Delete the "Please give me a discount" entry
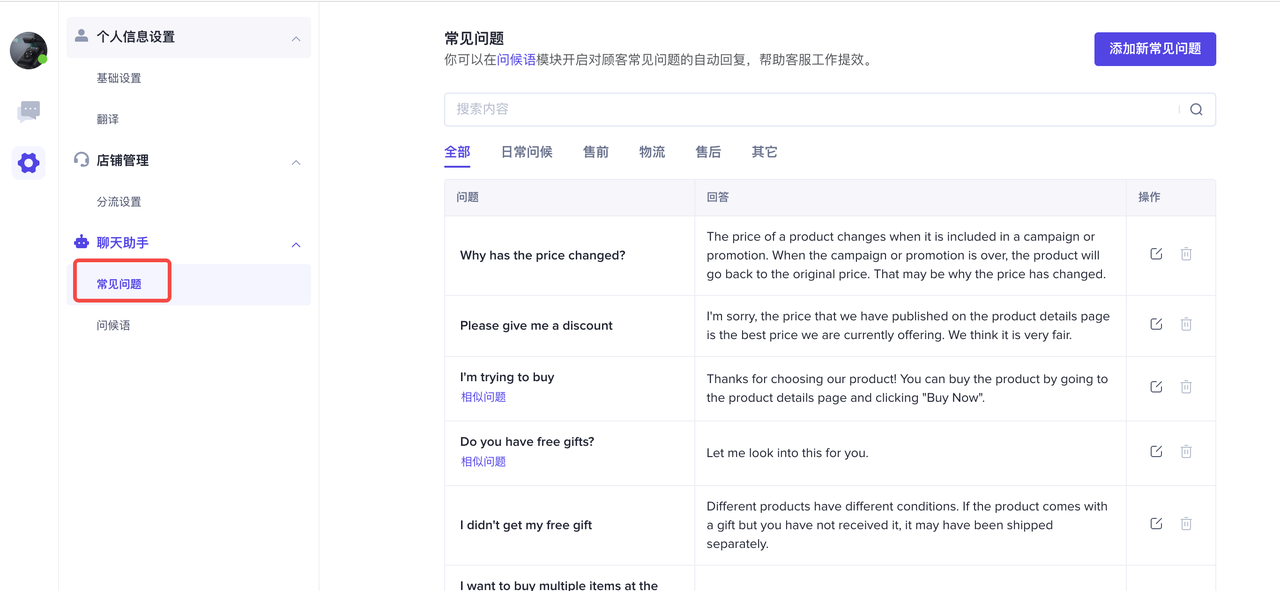The width and height of the screenshot is (1280, 591). (x=1186, y=324)
